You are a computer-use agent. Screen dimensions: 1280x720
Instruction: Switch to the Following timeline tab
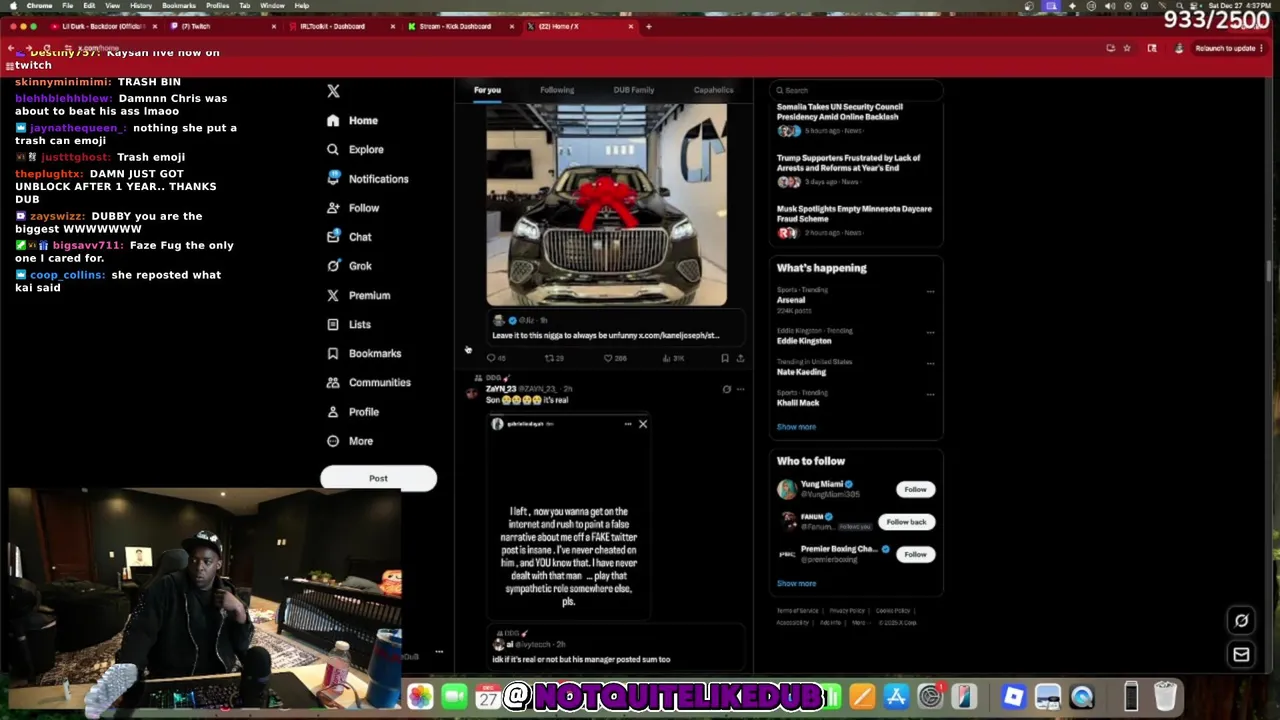(557, 90)
